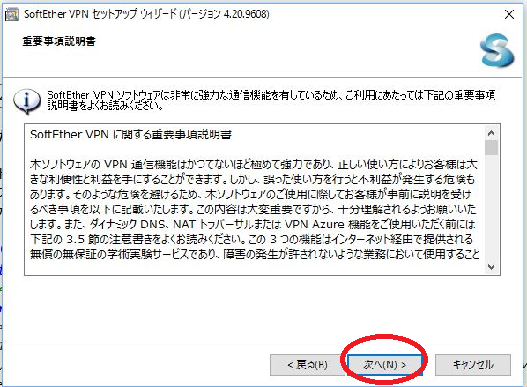Click the scroll down arrow of the notice text
This screenshot has height=387, width=527.
491,267
